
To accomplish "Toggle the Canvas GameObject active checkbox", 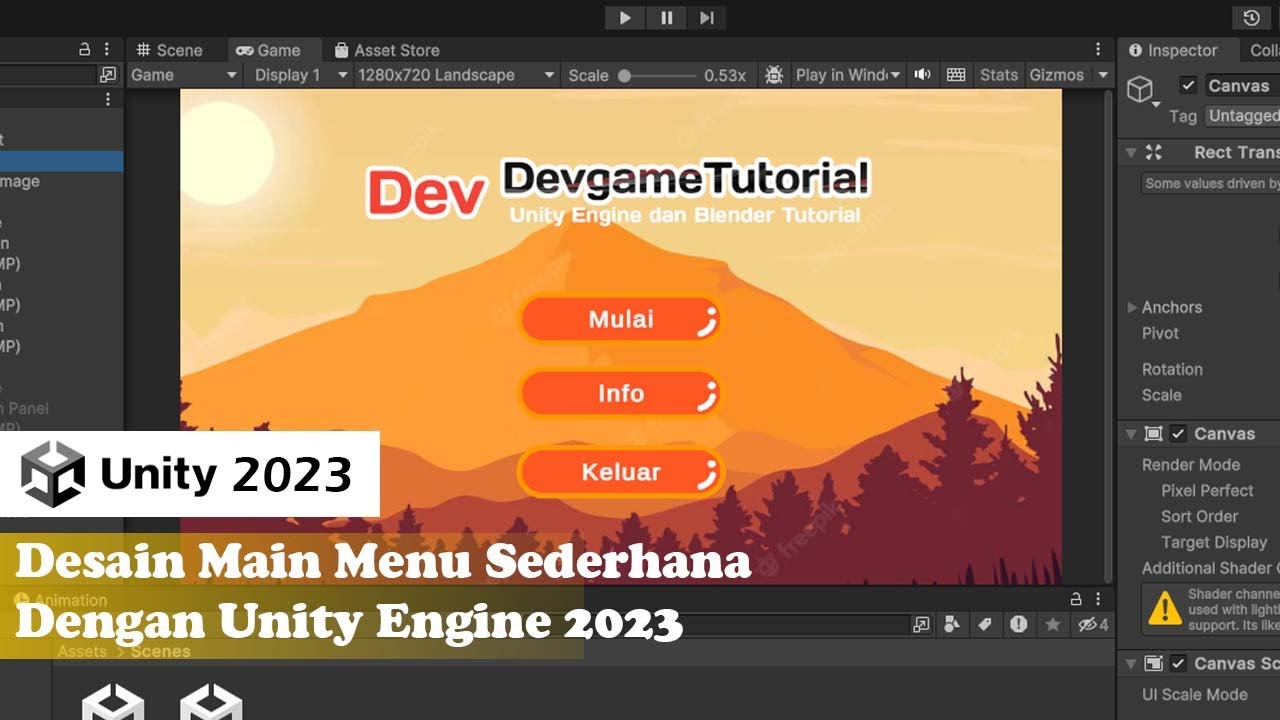I will 1188,85.
